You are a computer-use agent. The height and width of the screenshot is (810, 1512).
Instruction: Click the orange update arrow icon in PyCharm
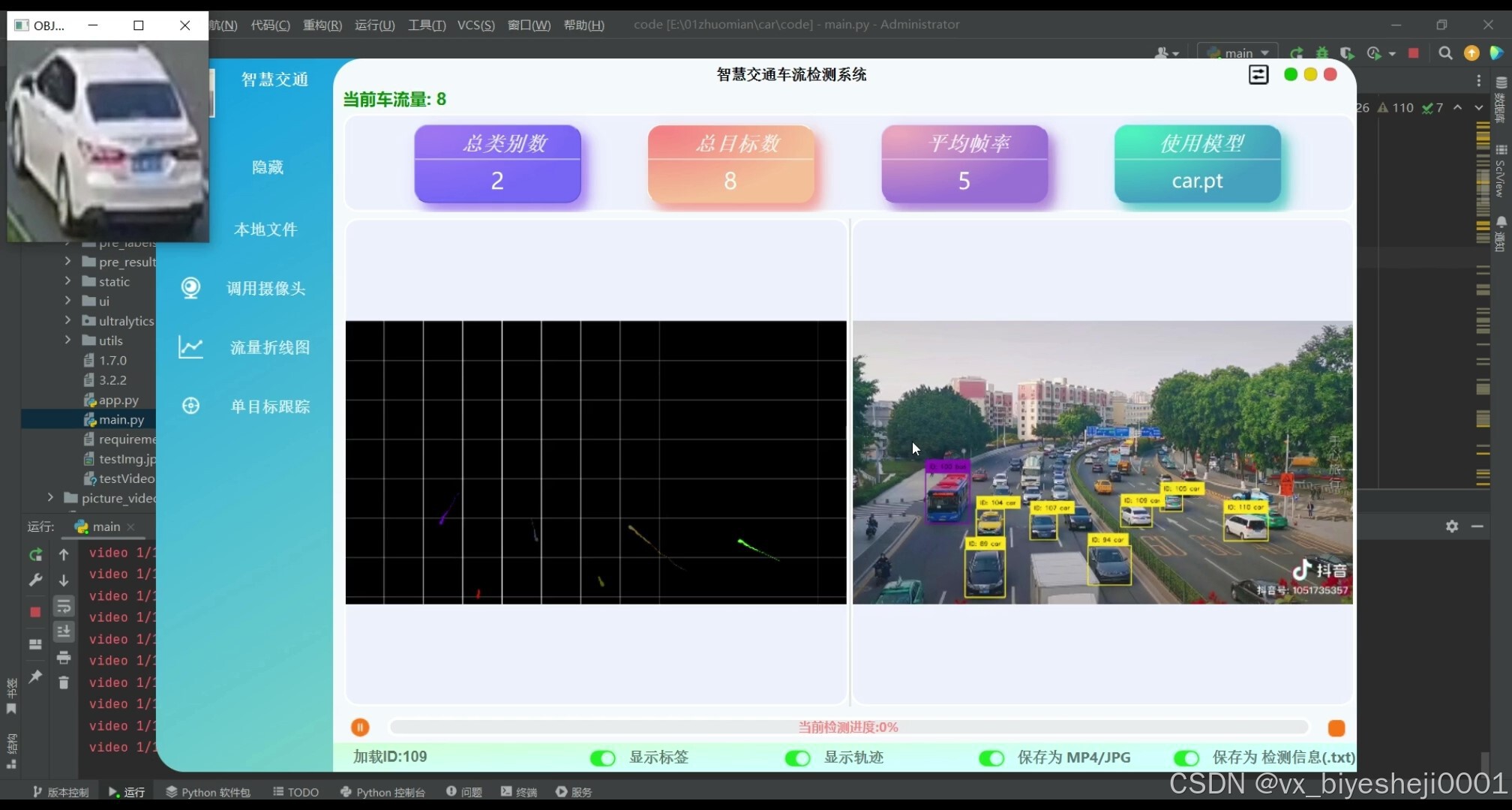[1471, 53]
